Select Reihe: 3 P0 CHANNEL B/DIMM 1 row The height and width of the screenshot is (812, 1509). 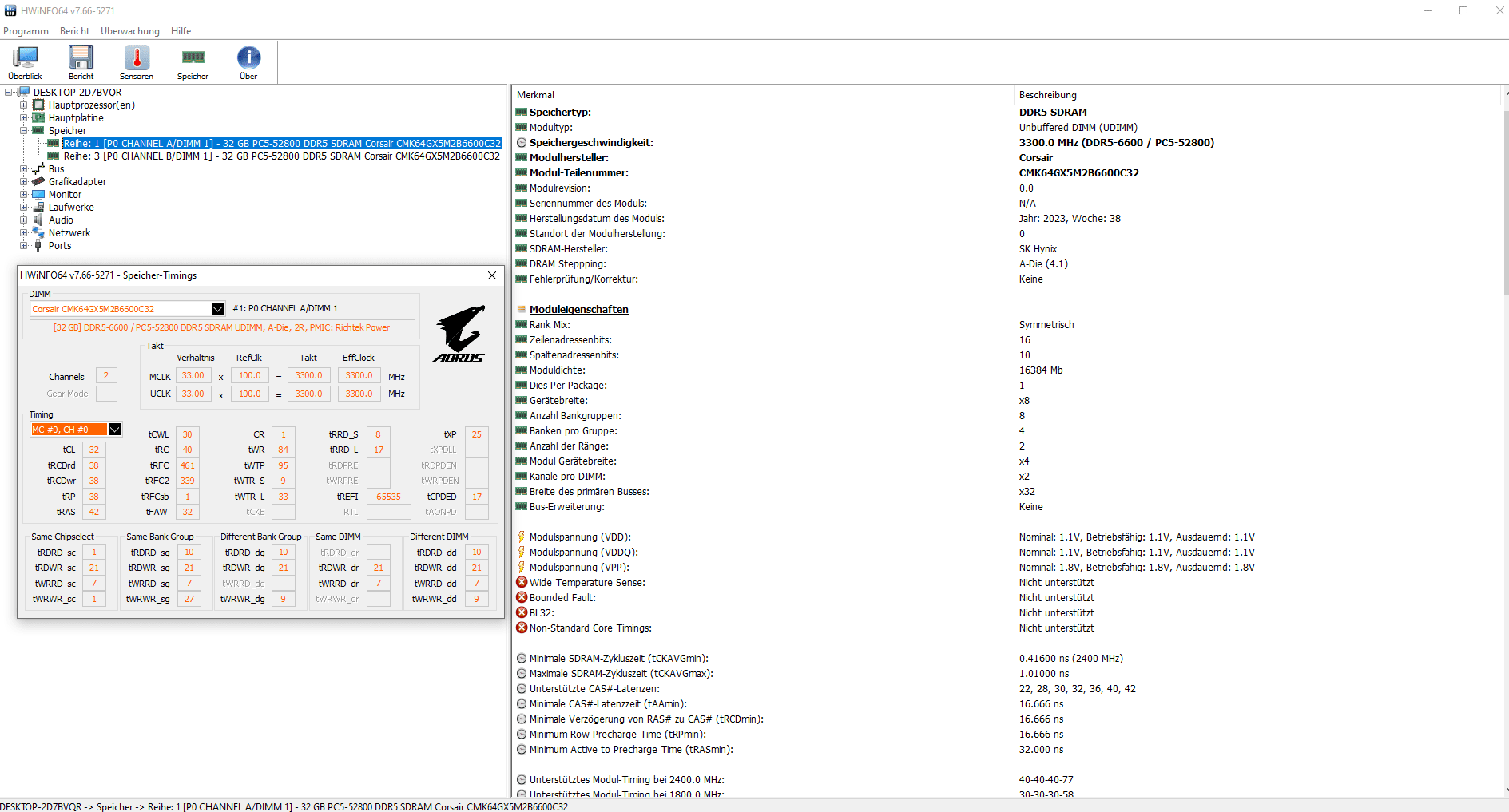(x=282, y=156)
